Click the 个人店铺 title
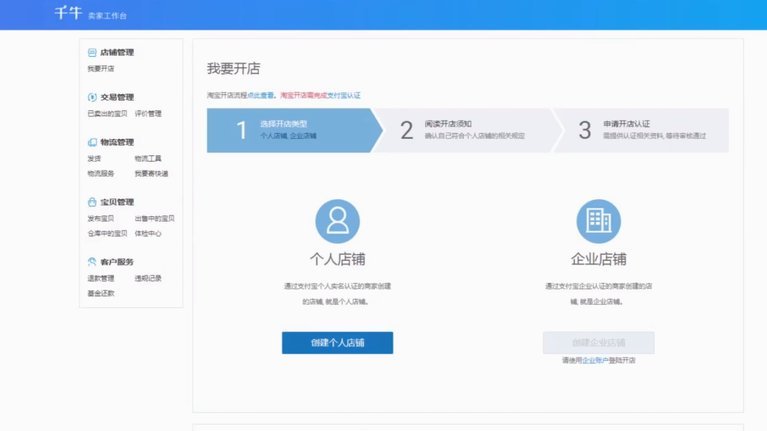The image size is (767, 431). pyautogui.click(x=338, y=259)
